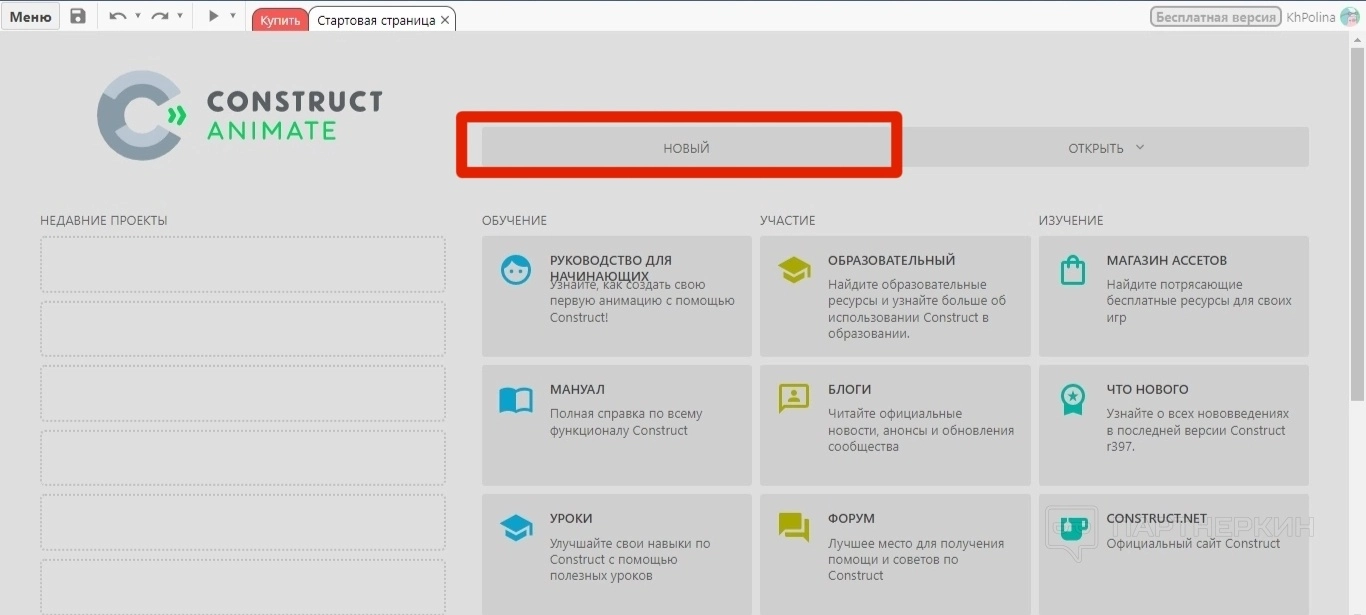This screenshot has width=1366, height=615.
Task: Open the Магазин ассетов card
Action: [x=1174, y=296]
